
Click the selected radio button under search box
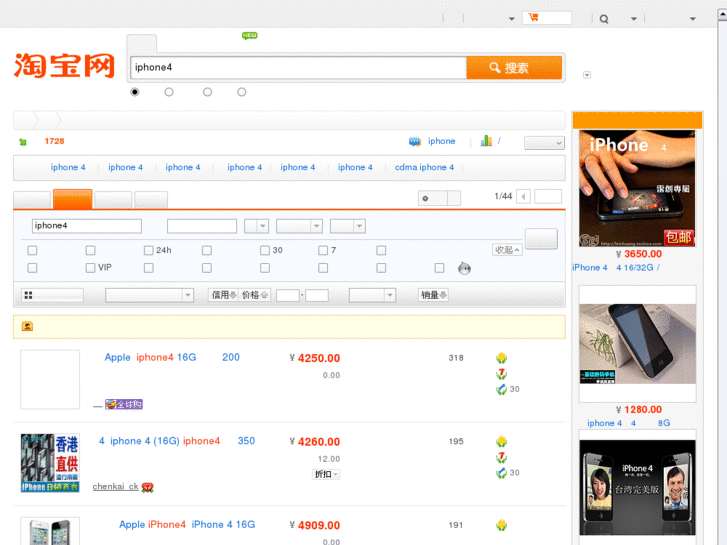click(x=134, y=92)
